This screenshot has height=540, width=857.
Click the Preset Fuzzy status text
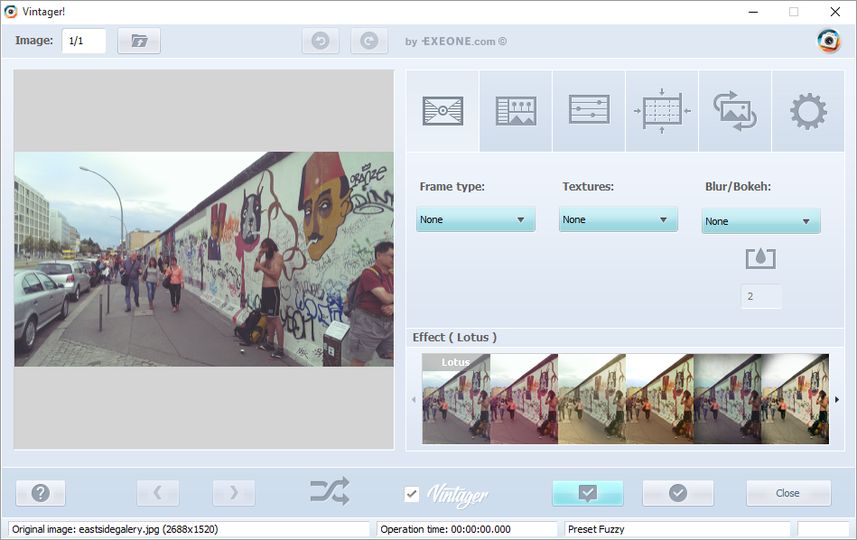click(596, 529)
